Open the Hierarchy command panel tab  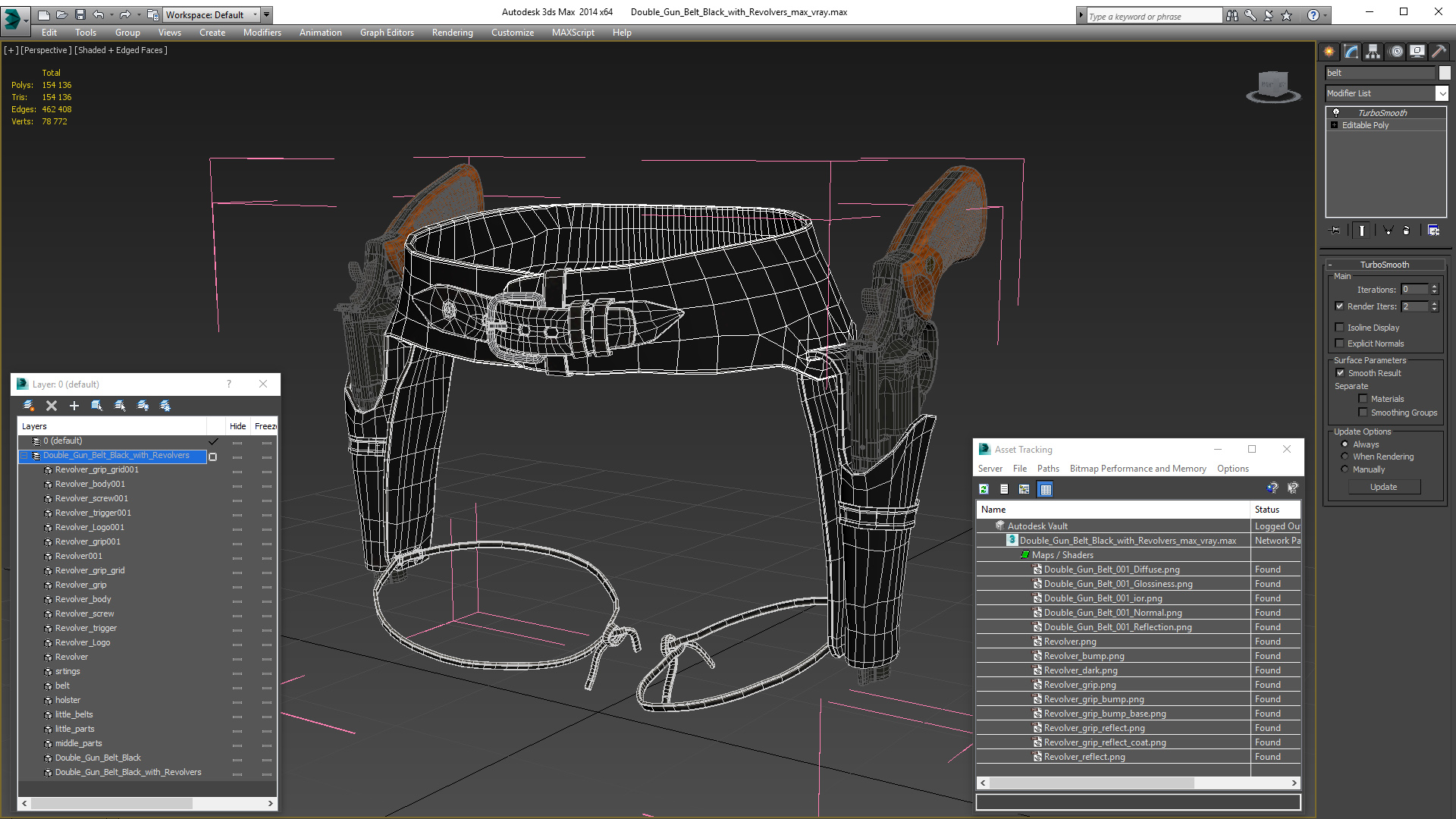pos(1373,52)
